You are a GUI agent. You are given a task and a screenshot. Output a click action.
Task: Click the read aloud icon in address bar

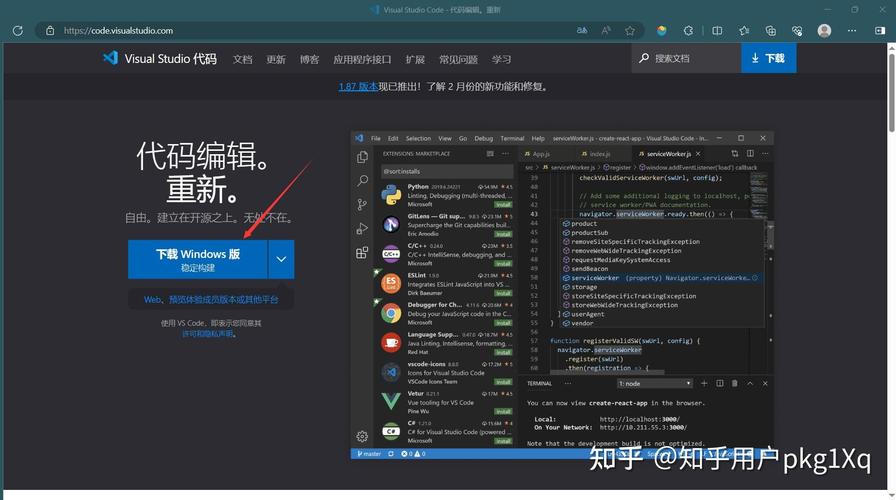tap(606, 31)
